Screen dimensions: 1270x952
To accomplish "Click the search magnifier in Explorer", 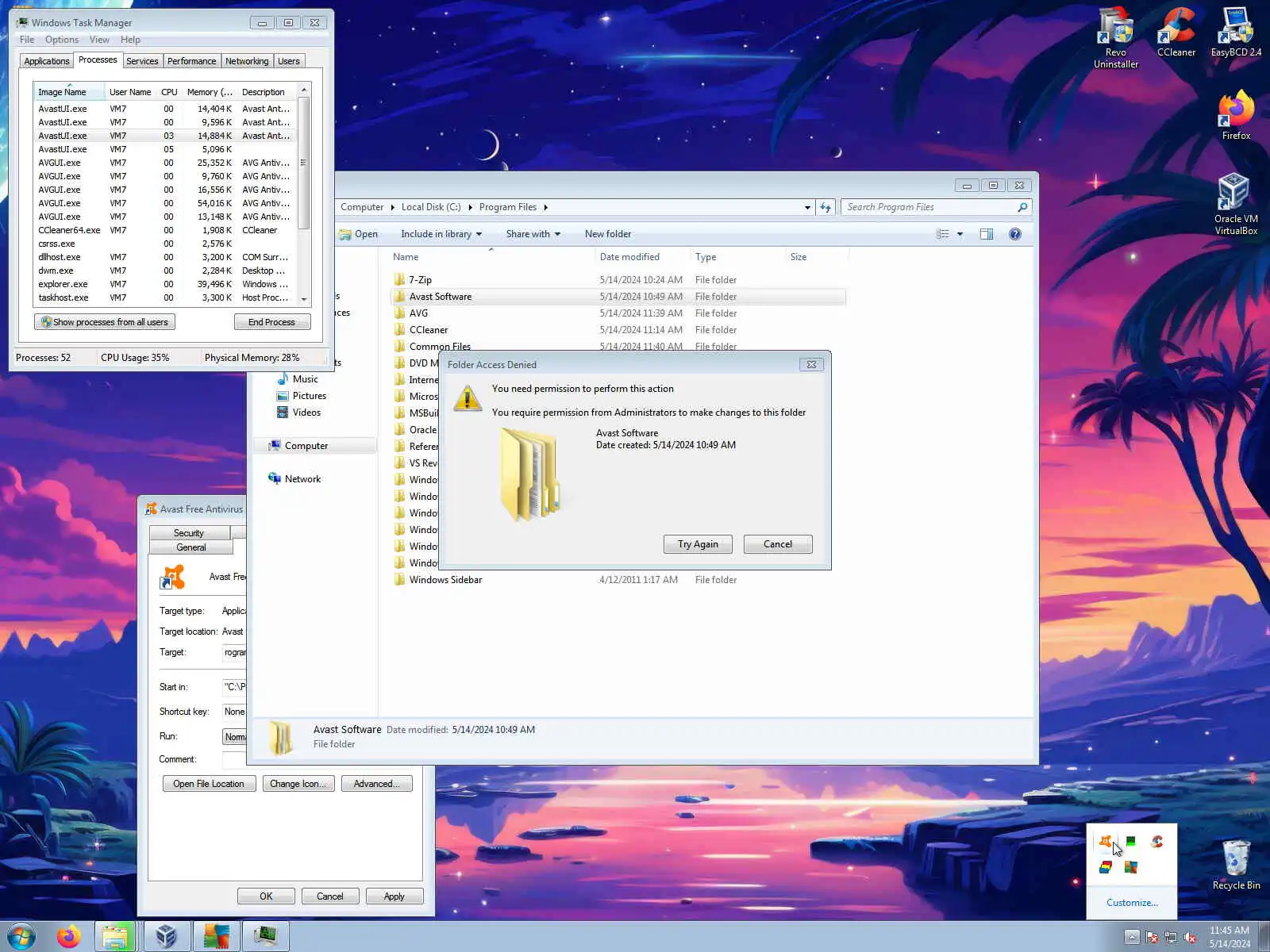I will [1022, 207].
